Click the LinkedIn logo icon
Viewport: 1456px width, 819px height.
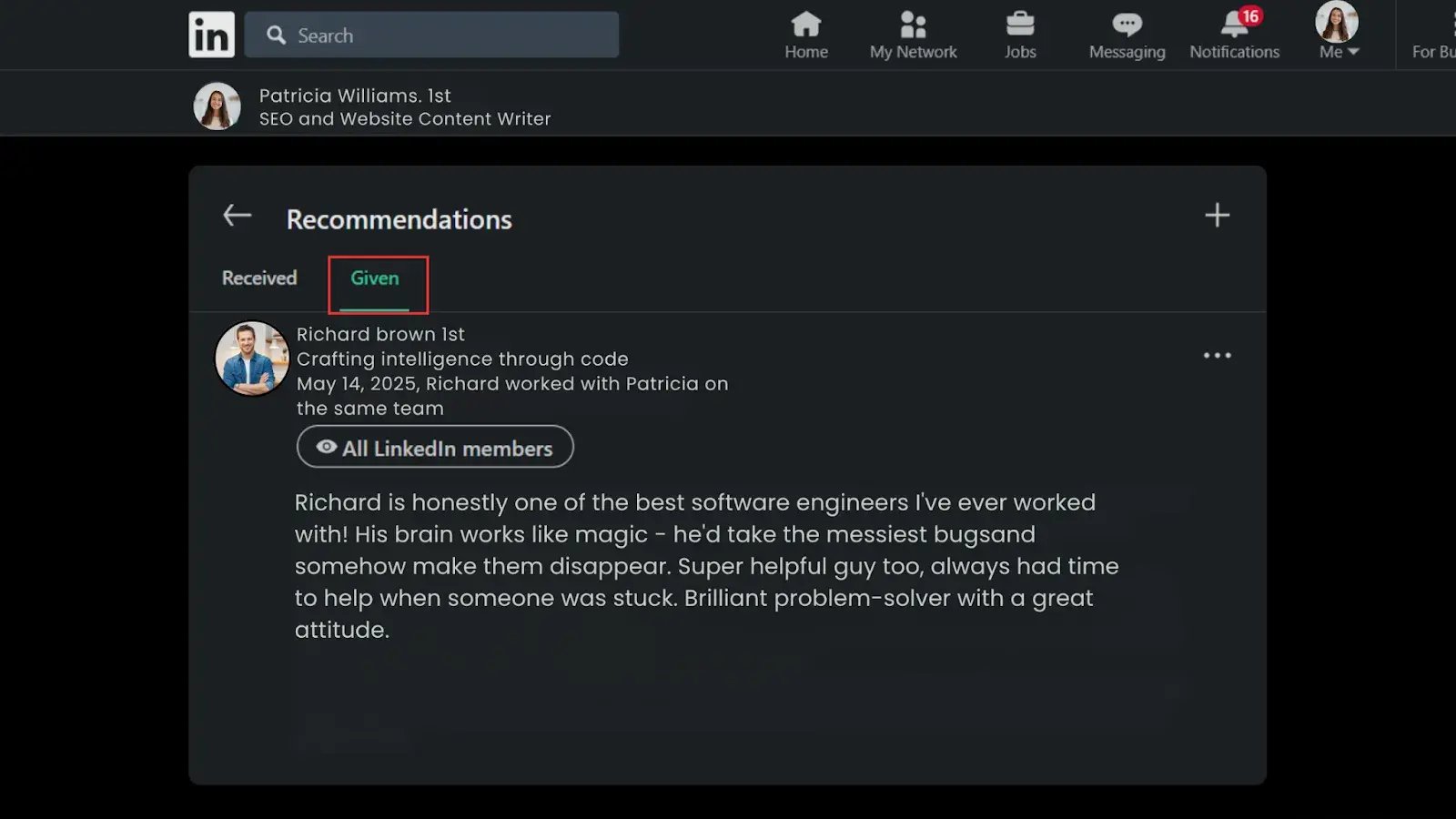pos(211,35)
